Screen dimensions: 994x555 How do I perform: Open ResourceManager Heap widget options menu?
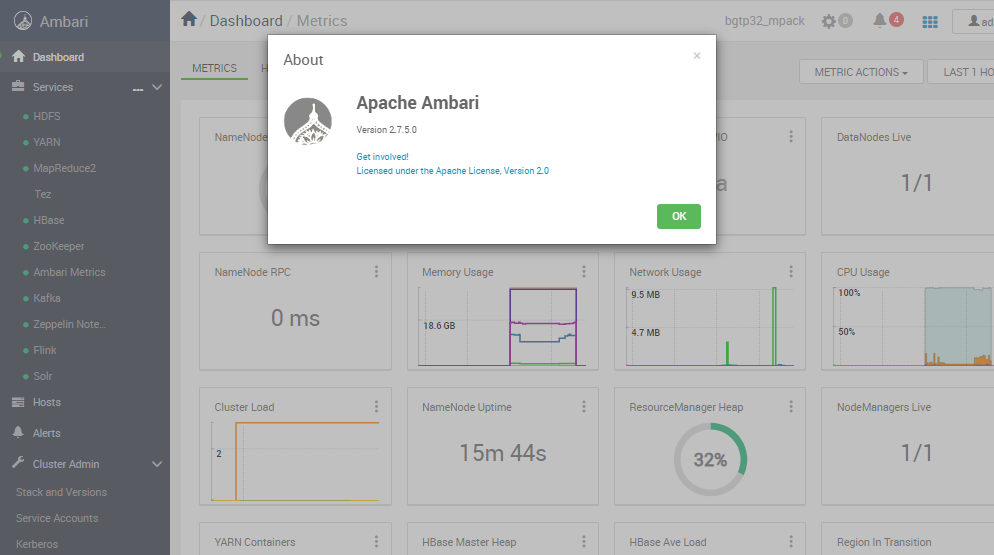coord(791,407)
